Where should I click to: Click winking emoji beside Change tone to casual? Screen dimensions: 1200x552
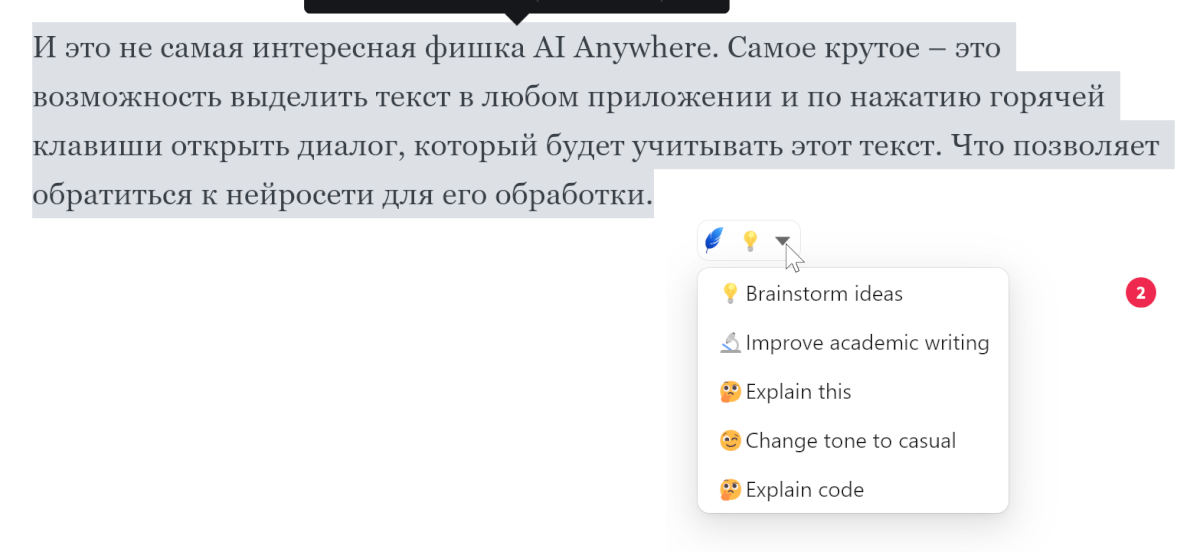(730, 441)
